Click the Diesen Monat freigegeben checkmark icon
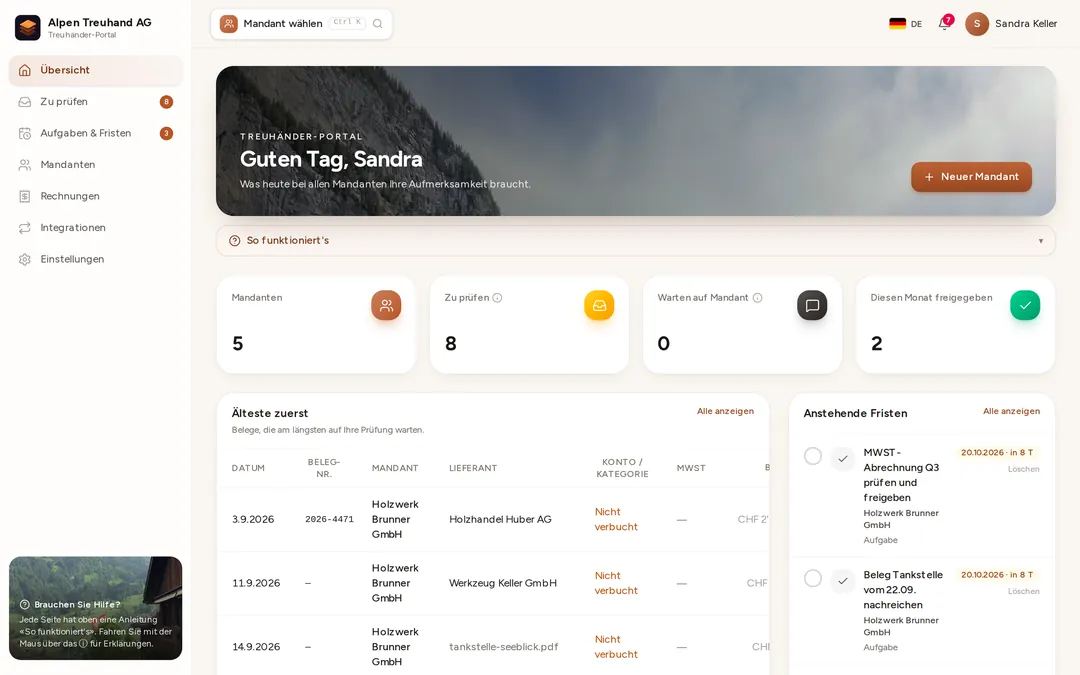Screen dimensions: 1080x675 [1025, 305]
